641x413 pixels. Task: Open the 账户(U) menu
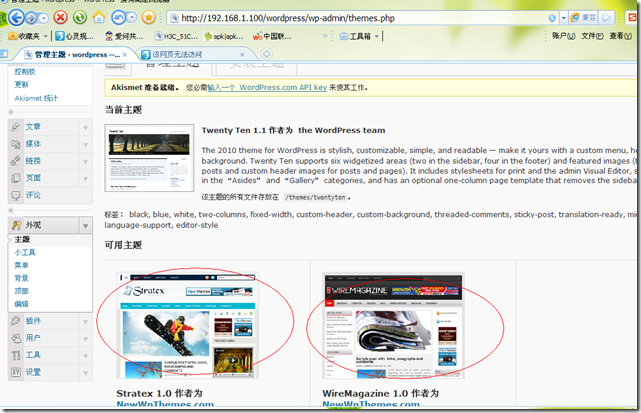pos(564,36)
